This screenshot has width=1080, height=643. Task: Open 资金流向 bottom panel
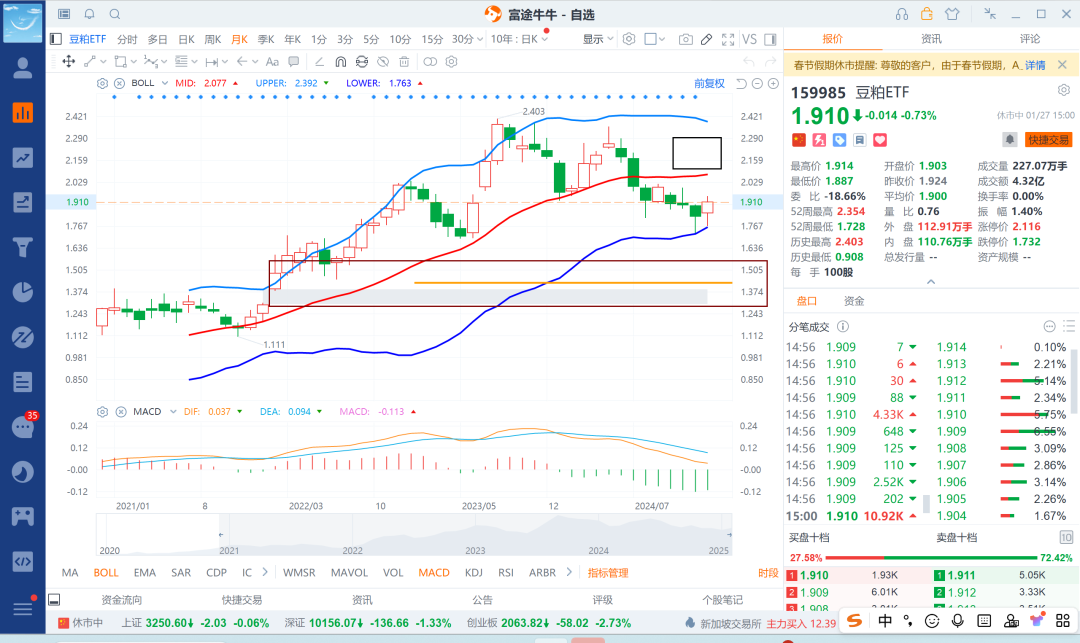121,600
